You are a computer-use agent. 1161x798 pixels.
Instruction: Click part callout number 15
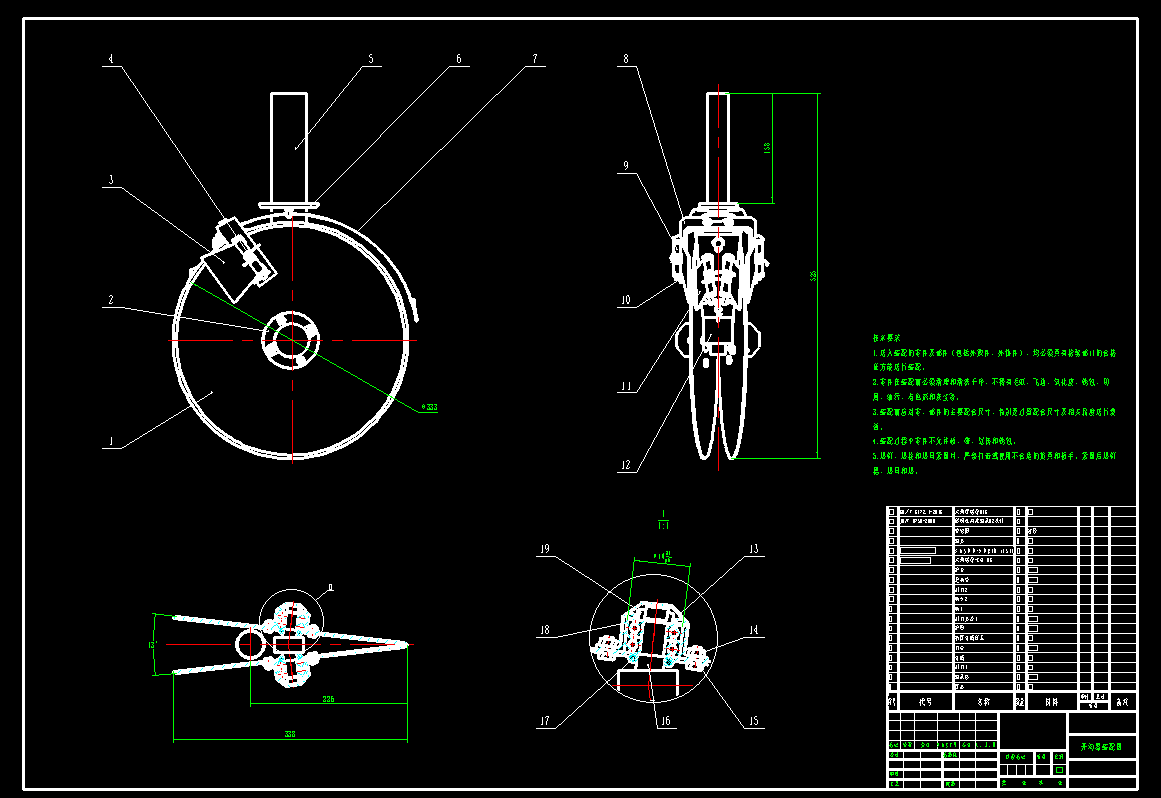(753, 721)
